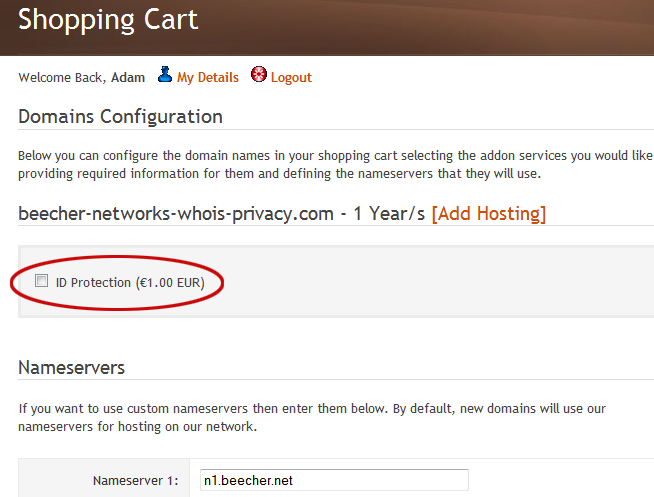The width and height of the screenshot is (654, 497).
Task: Click the beecher-networks-whois-privacy.com domain name
Action: 176,214
